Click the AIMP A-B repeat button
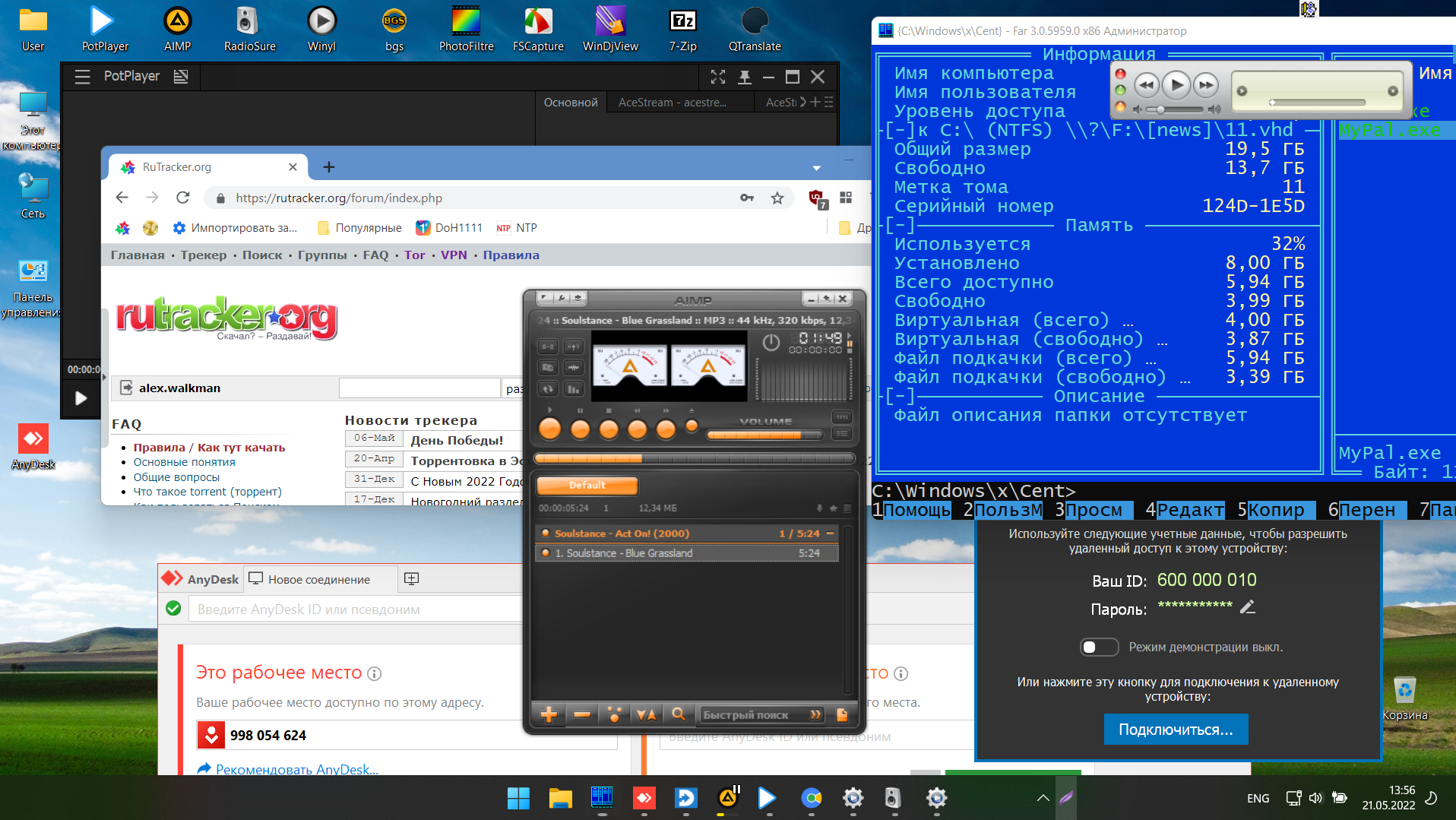 pyautogui.click(x=548, y=347)
